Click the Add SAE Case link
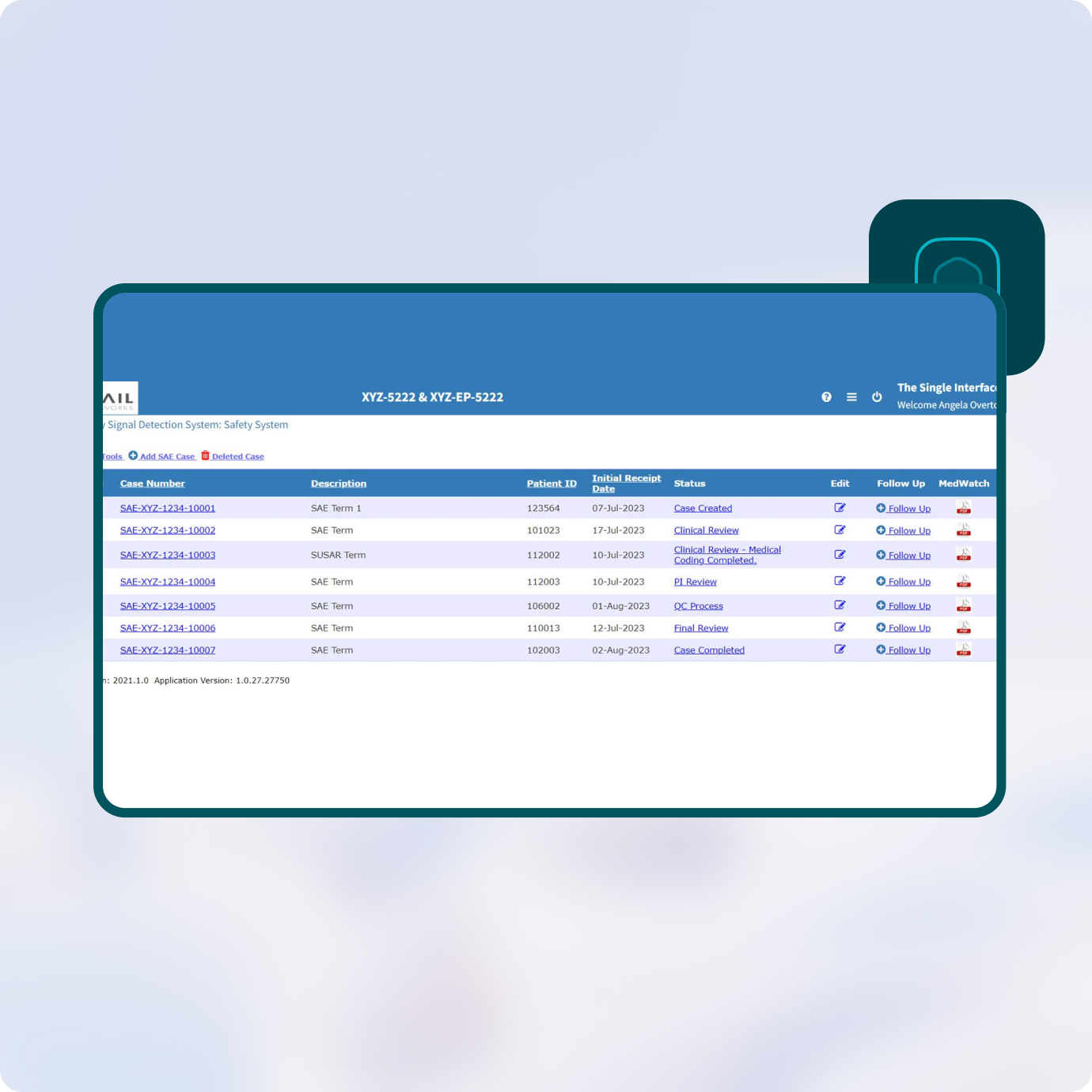This screenshot has height=1092, width=1092. click(166, 457)
